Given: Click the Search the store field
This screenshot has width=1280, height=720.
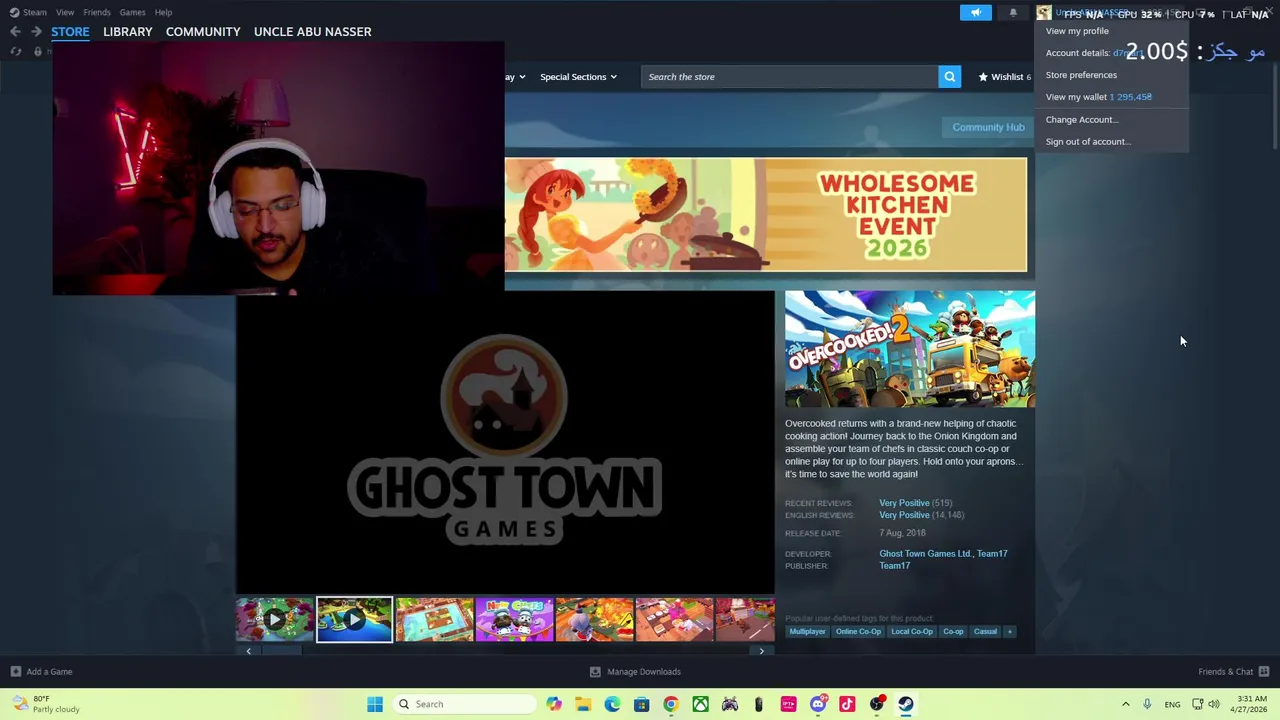Looking at the screenshot, I should pos(790,77).
